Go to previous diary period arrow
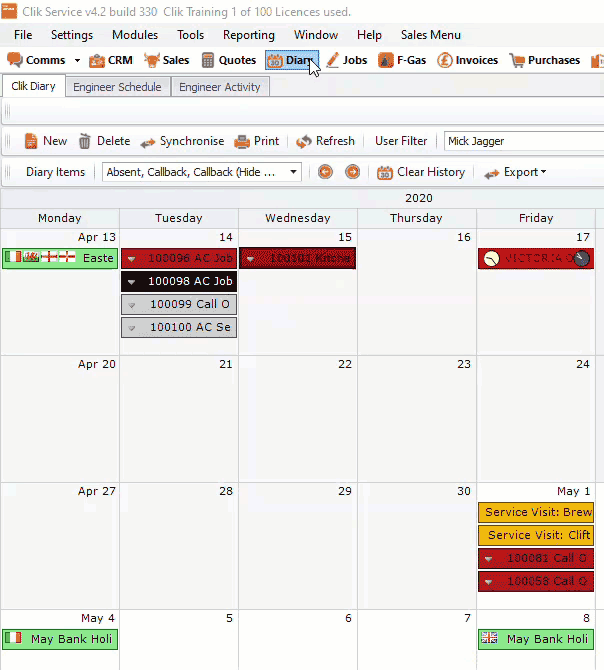Image resolution: width=604 pixels, height=670 pixels. 325,172
